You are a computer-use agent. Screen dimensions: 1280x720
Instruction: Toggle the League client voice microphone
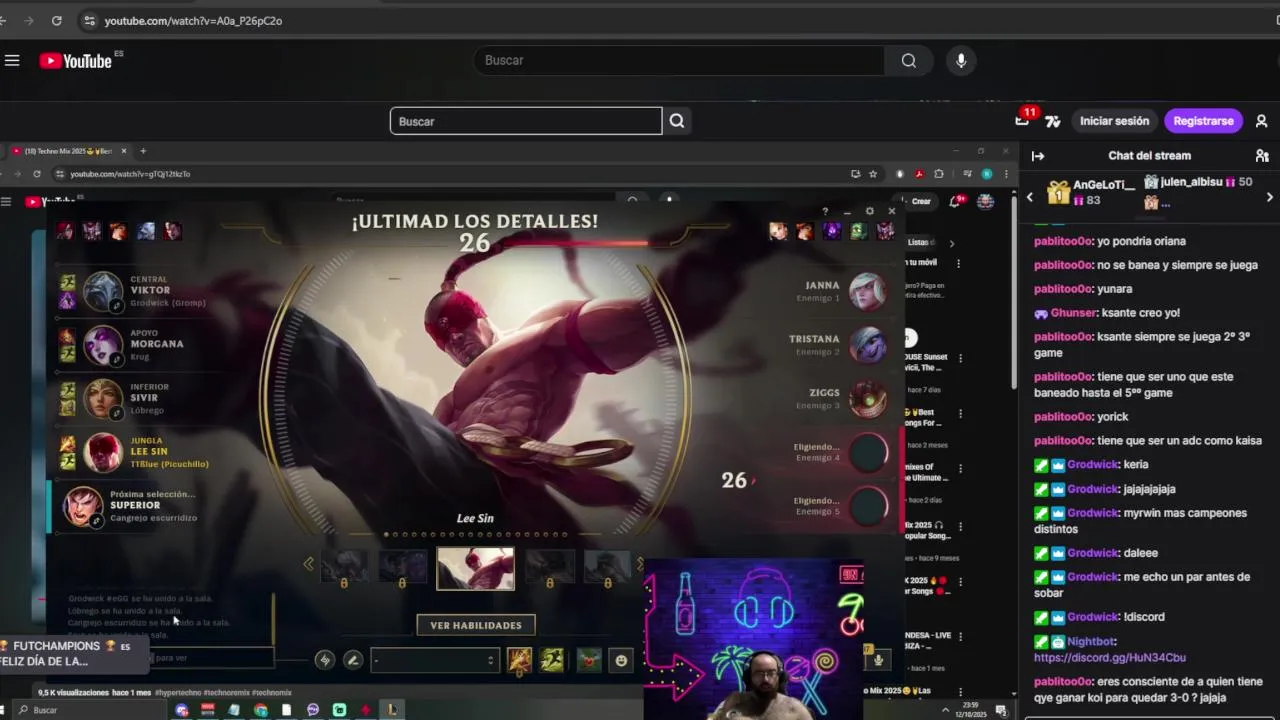[878, 658]
